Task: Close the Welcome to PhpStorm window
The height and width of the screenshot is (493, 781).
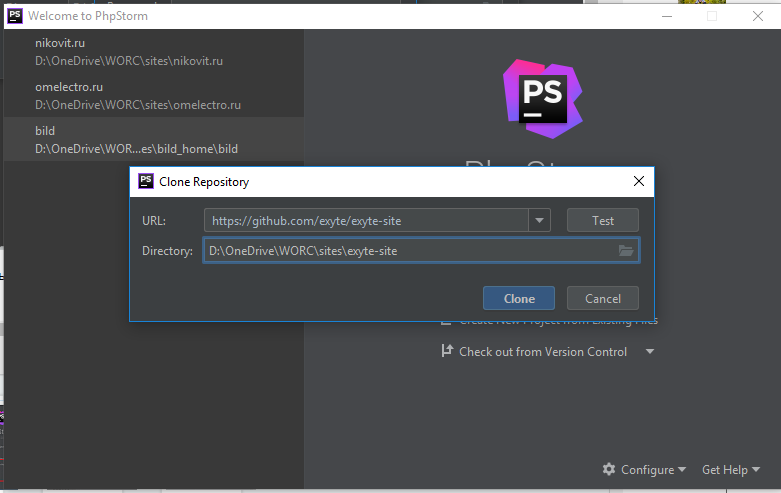Action: pos(758,16)
